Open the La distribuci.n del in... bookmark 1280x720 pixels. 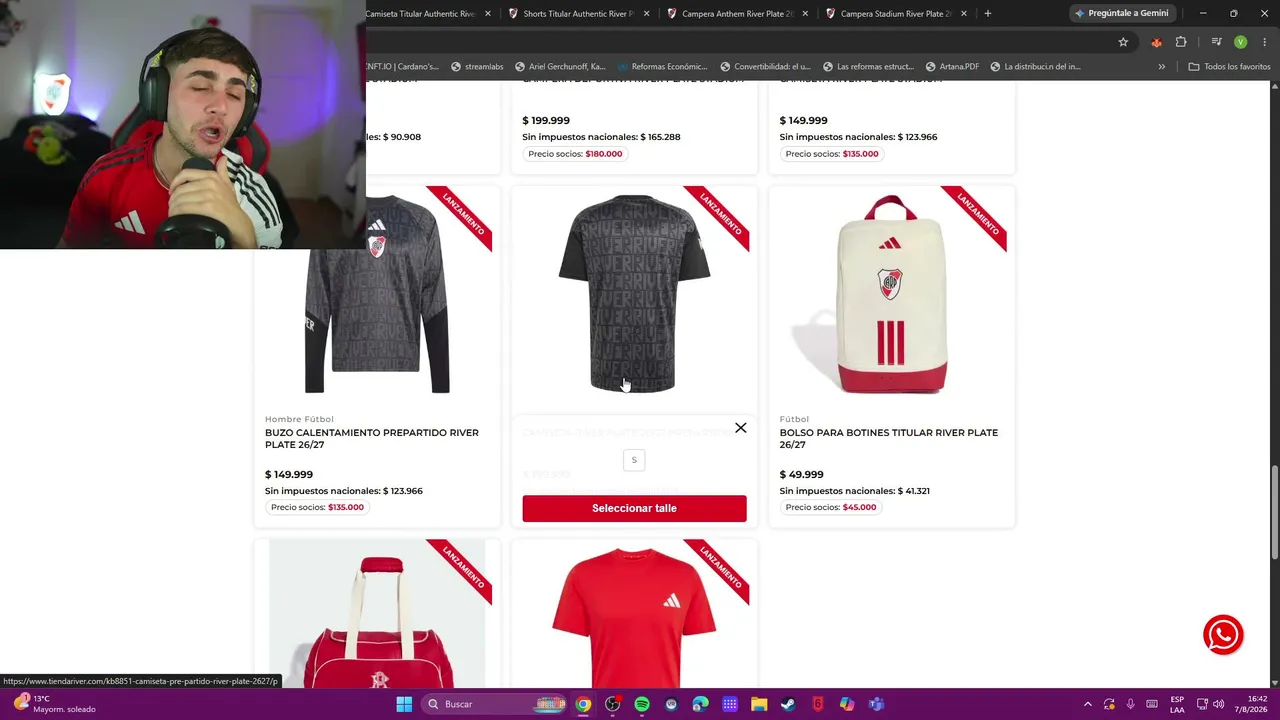[x=1035, y=67]
